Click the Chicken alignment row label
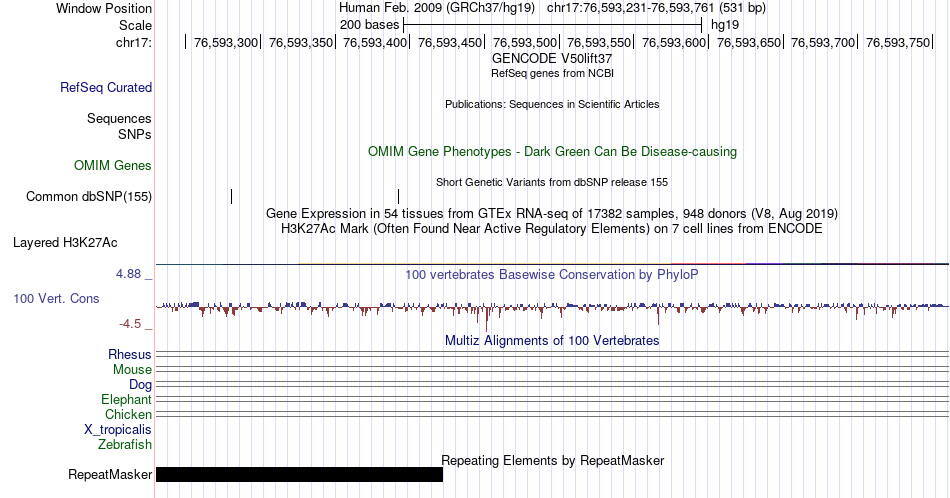The width and height of the screenshot is (950, 498). pyautogui.click(x=128, y=414)
